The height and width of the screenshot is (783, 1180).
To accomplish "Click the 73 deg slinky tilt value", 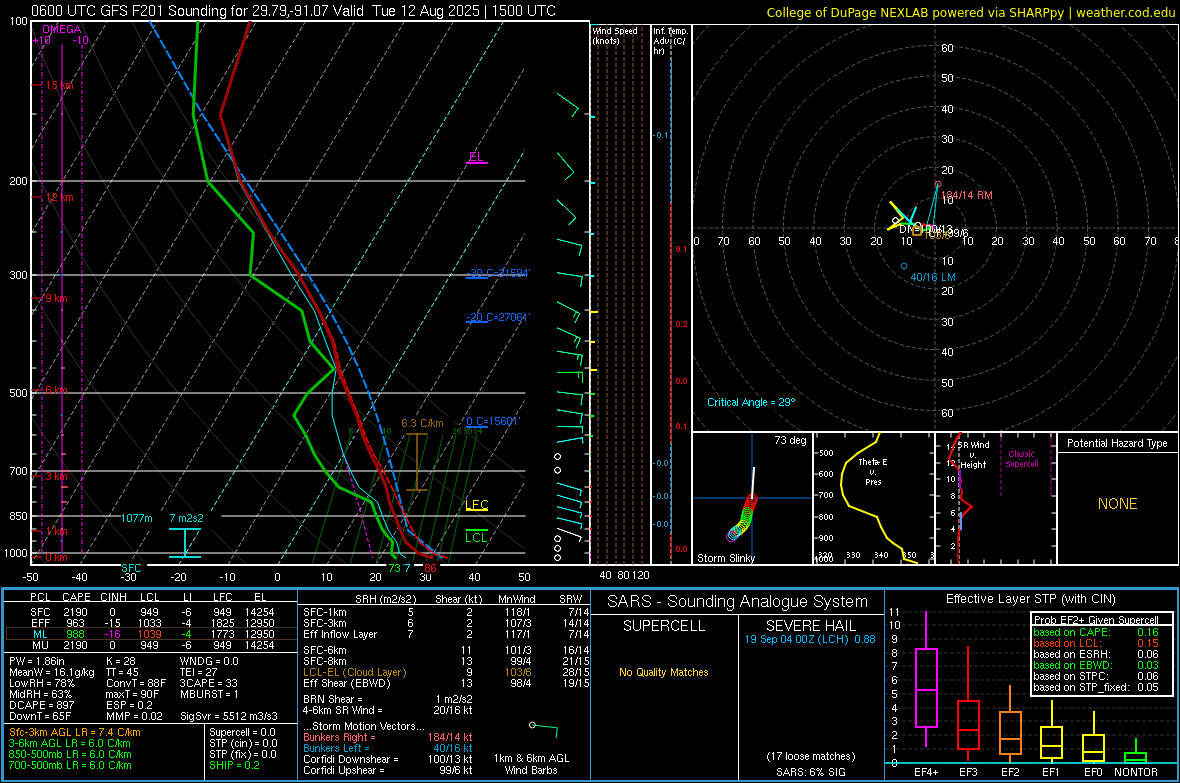I will point(790,440).
